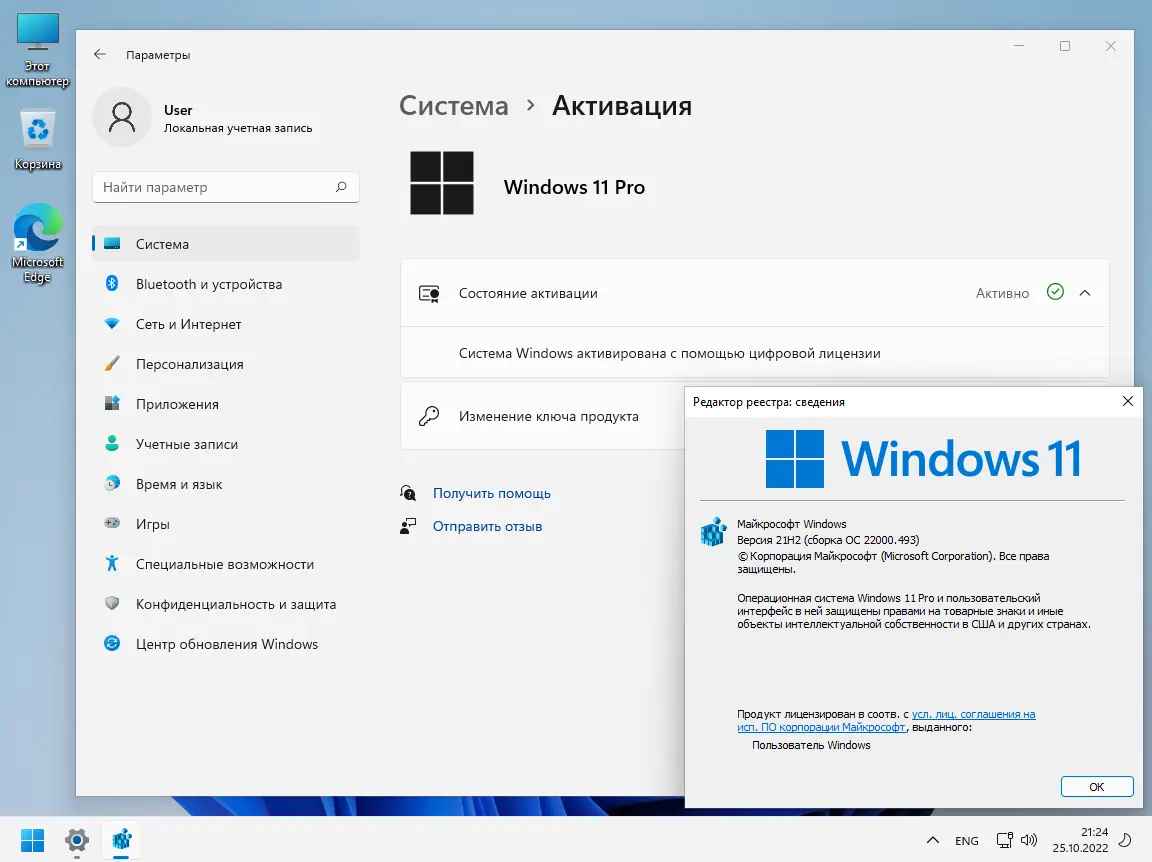Screen dimensions: 1152x862
Task: Click the Система breadcrumb link
Action: click(x=453, y=106)
